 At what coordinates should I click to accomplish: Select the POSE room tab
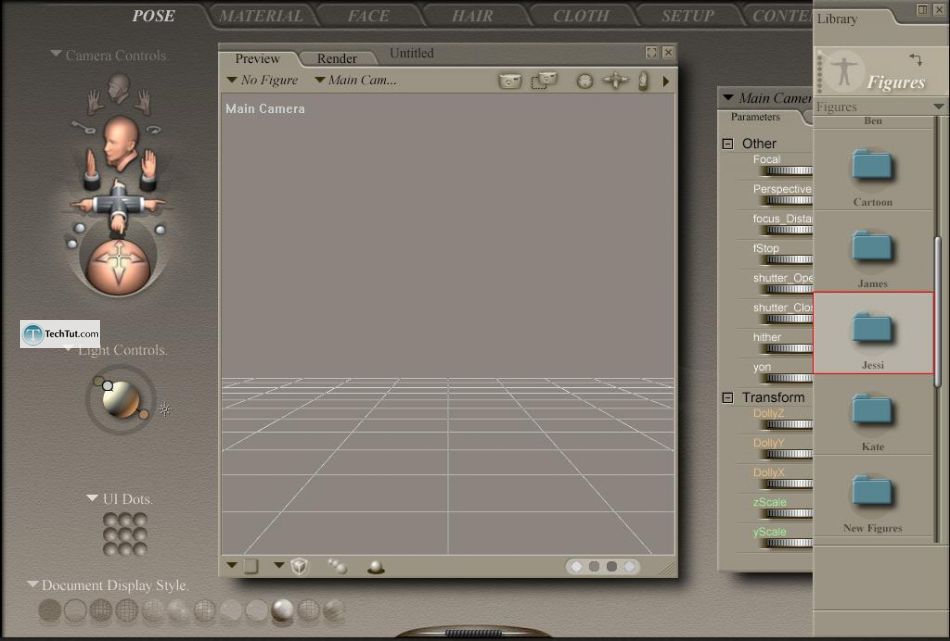(154, 16)
